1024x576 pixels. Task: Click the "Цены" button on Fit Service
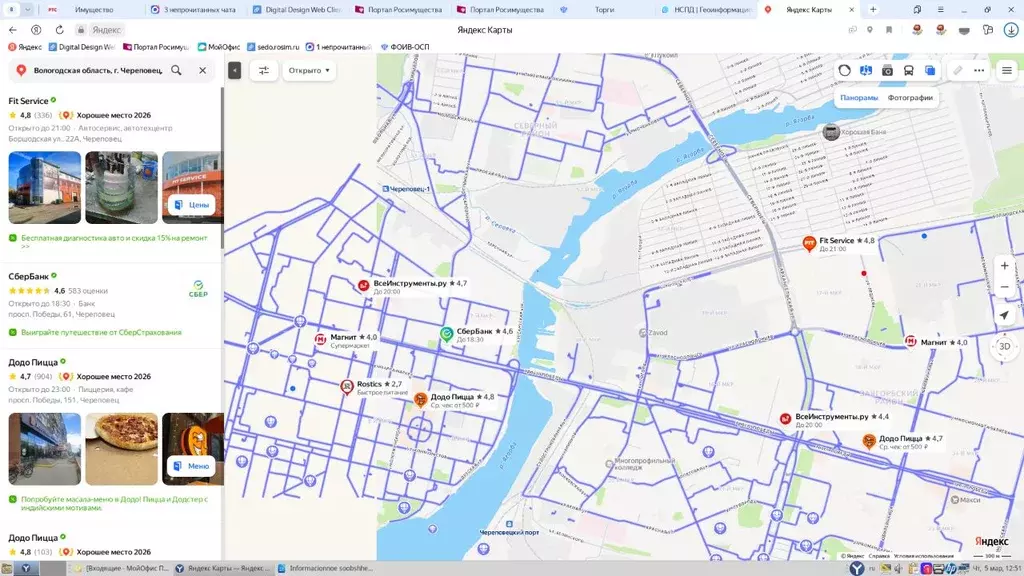192,205
